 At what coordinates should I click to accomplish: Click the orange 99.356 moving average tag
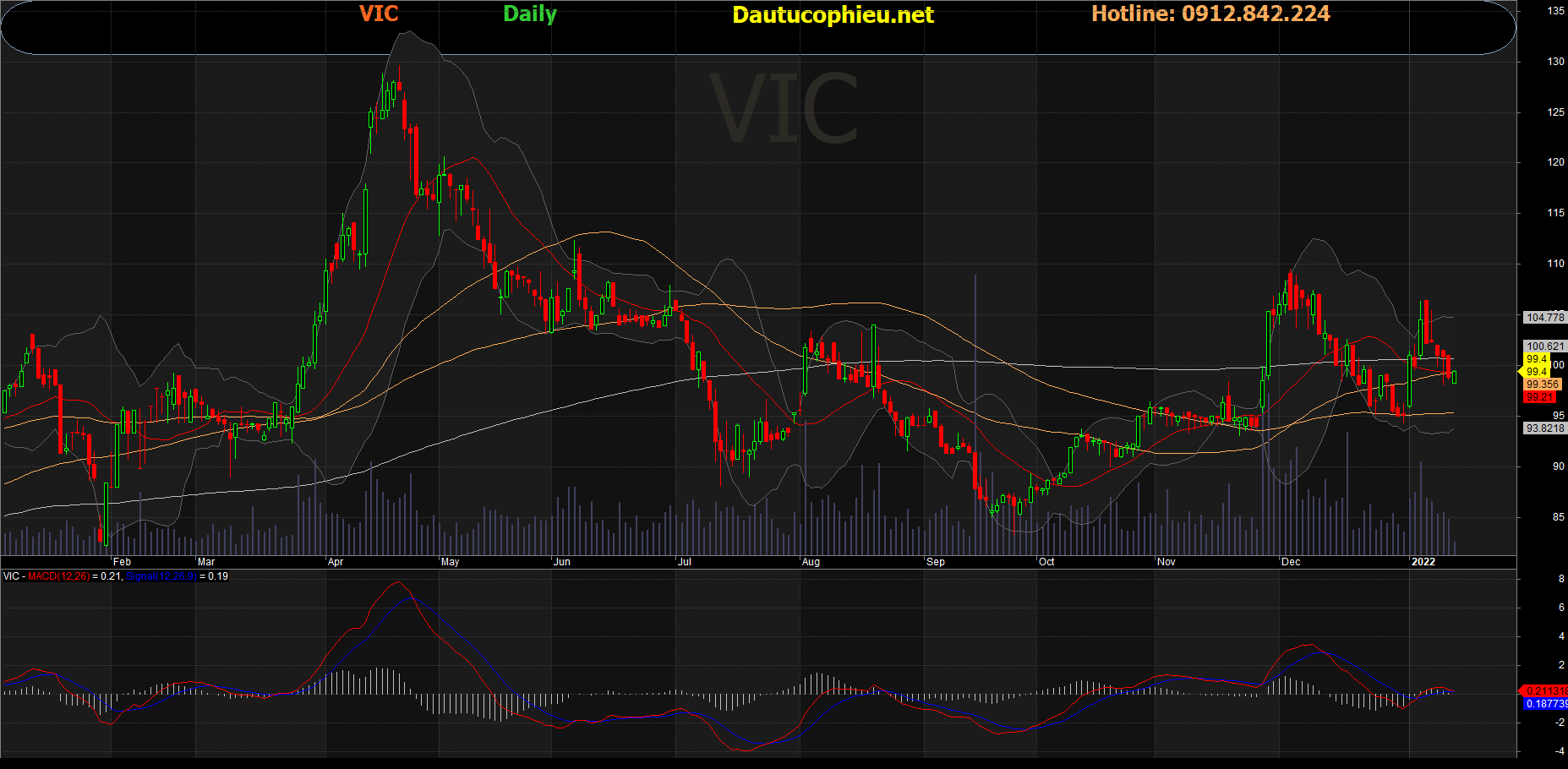1542,384
